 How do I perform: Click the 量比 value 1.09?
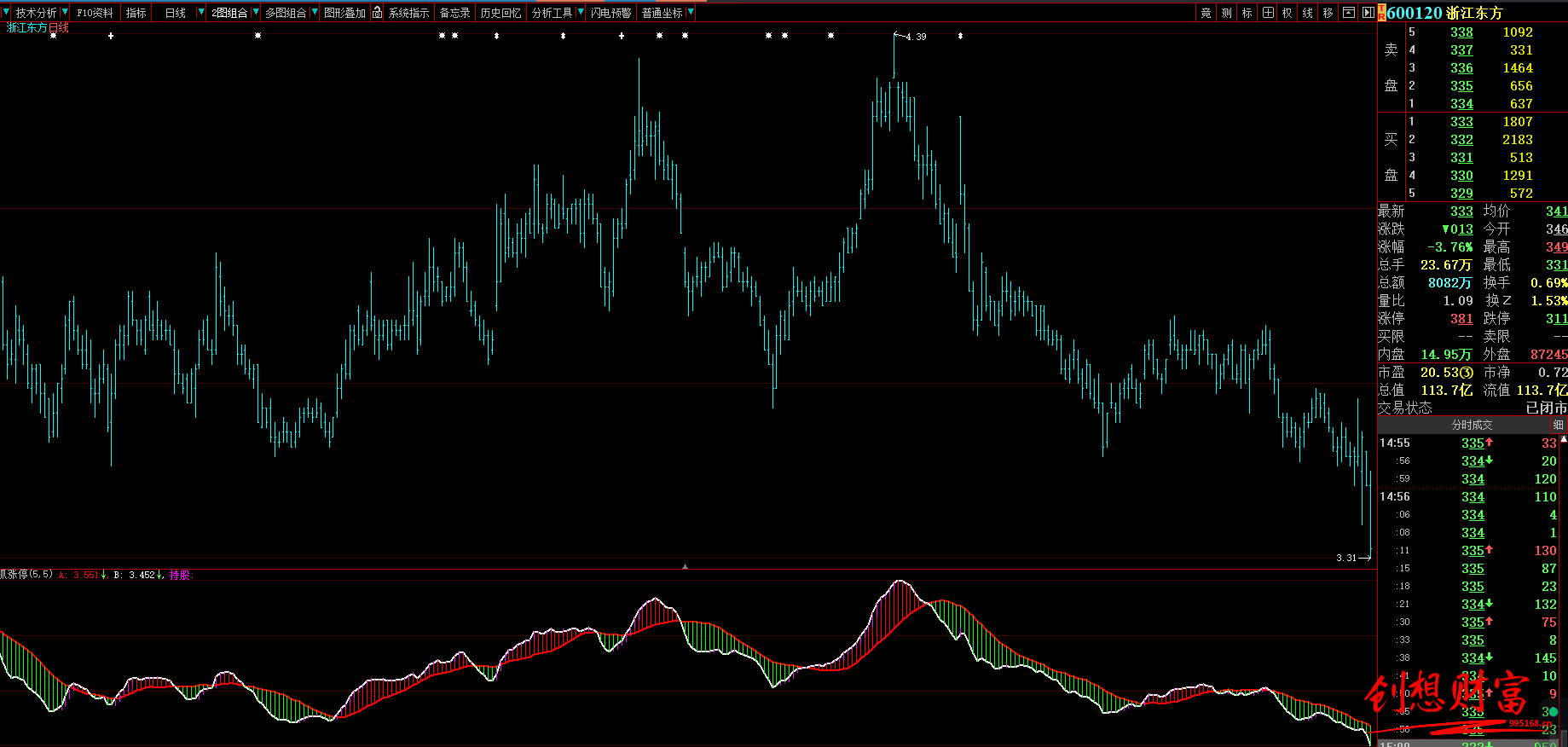pyautogui.click(x=1458, y=301)
